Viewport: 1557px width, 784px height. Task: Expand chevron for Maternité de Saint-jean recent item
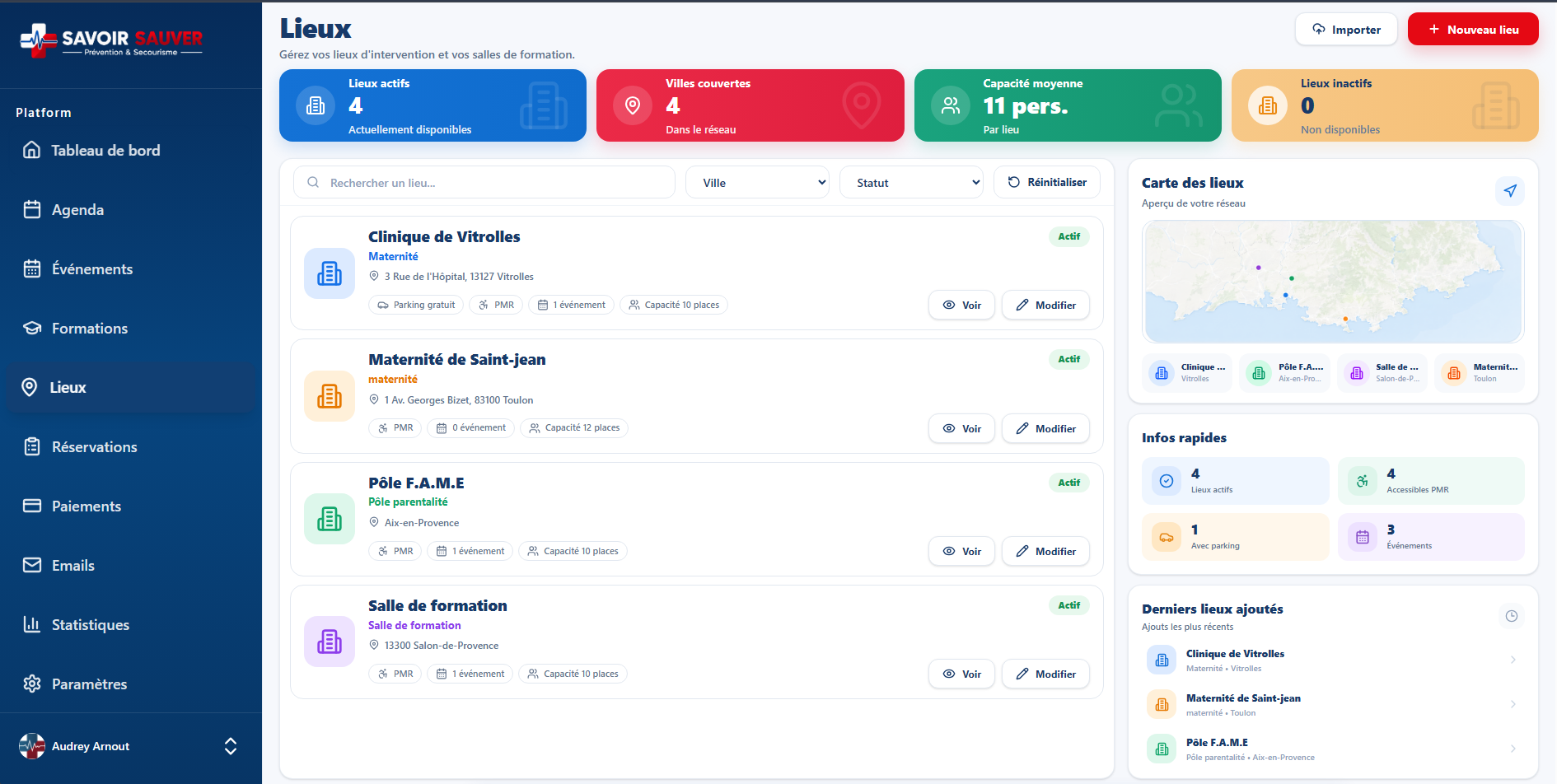1513,704
